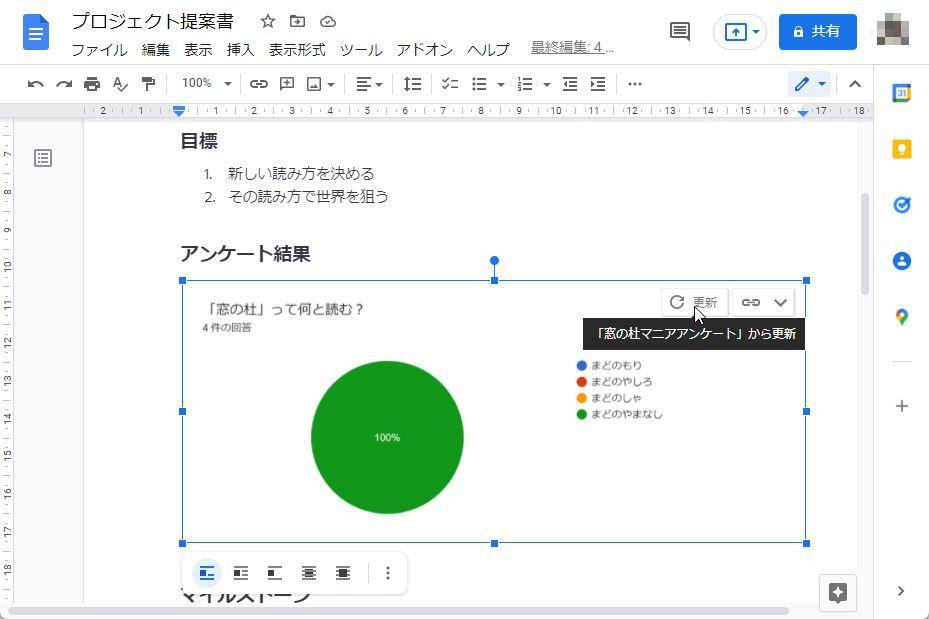Run the spelling and grammar check icon
The height and width of the screenshot is (619, 929).
pos(119,84)
